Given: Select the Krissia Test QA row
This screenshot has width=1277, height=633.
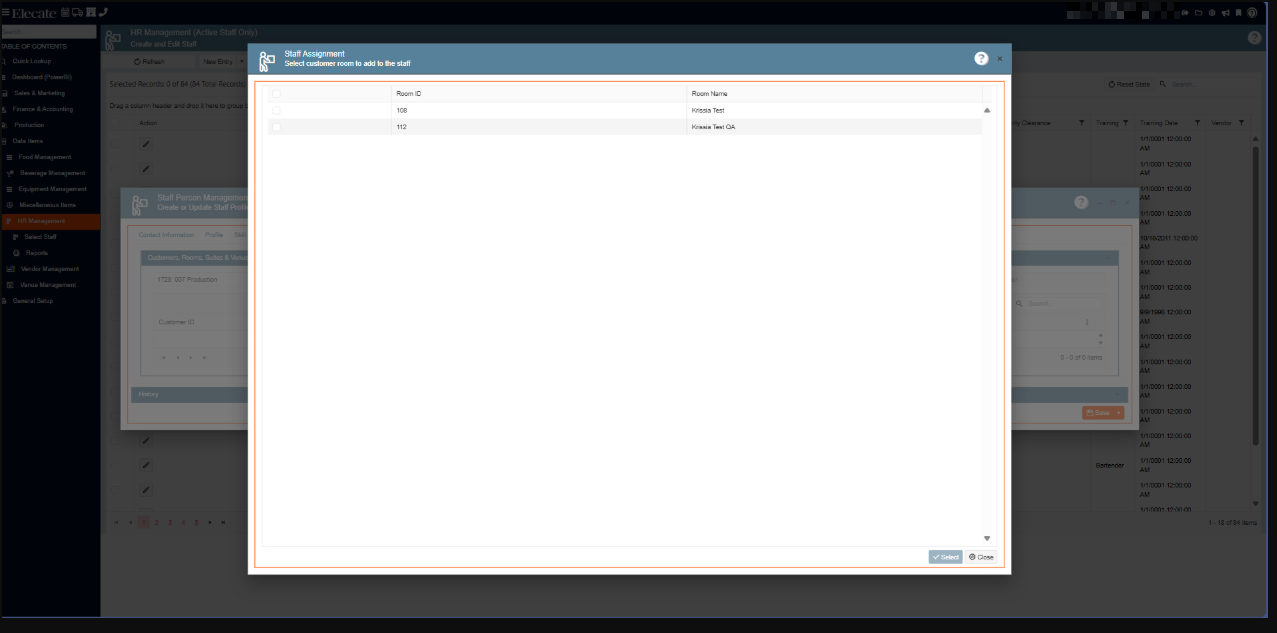Looking at the screenshot, I should point(713,127).
